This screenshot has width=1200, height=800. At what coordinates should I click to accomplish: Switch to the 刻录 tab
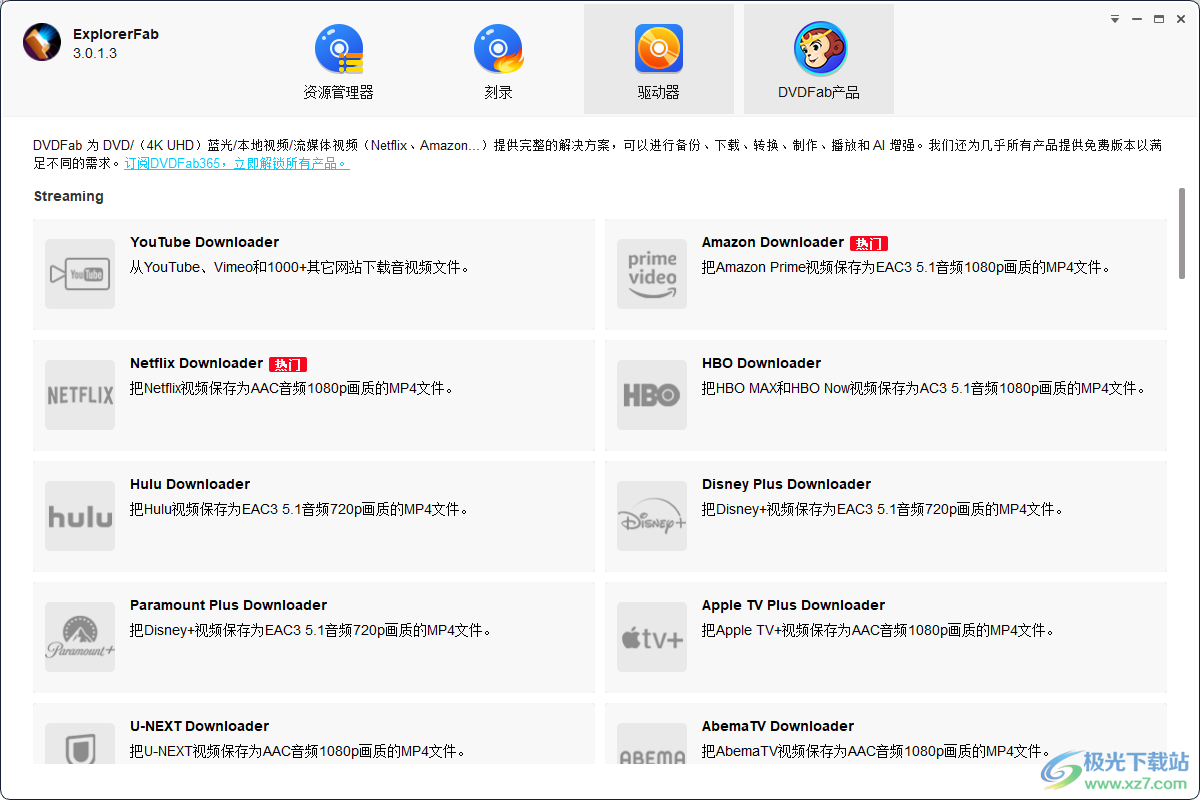[498, 59]
